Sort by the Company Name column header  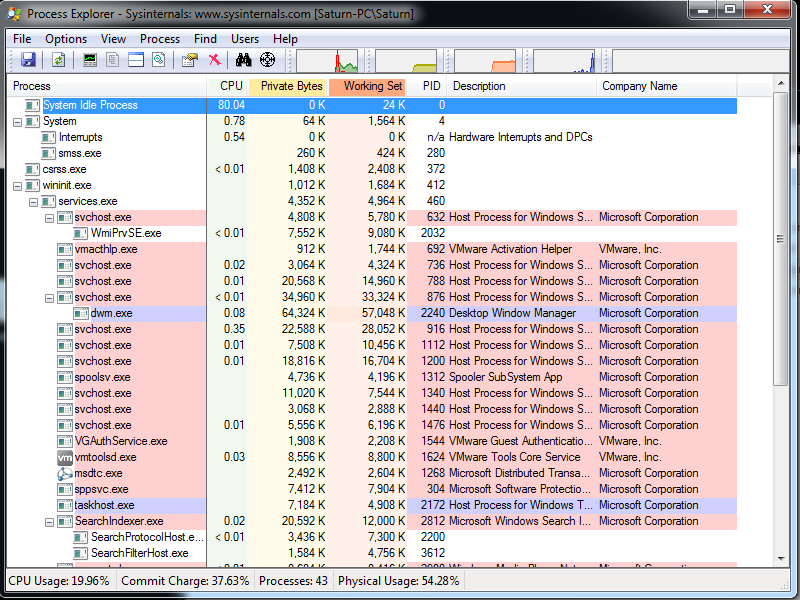click(x=667, y=86)
